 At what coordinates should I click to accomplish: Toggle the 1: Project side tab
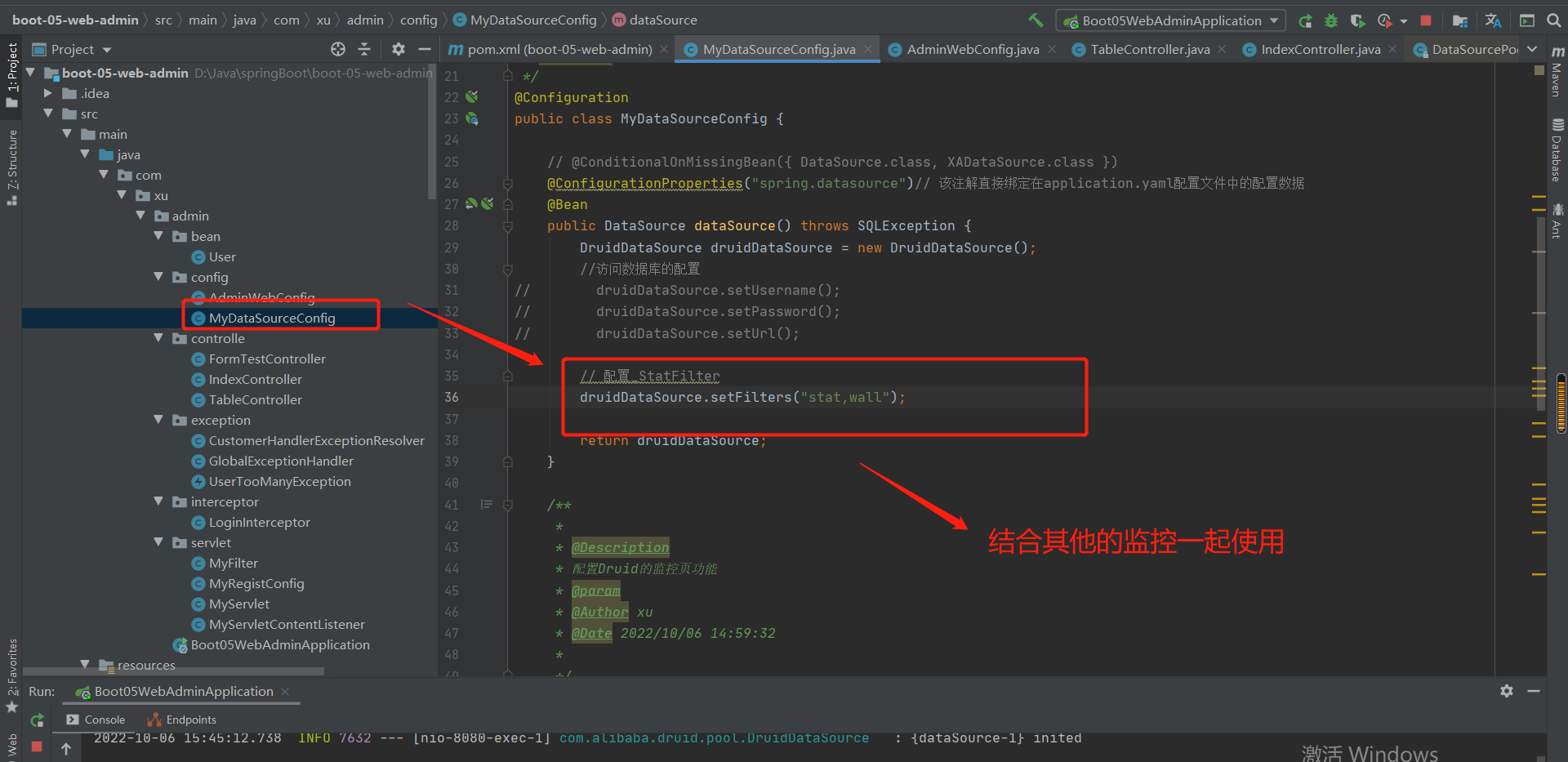pos(11,75)
